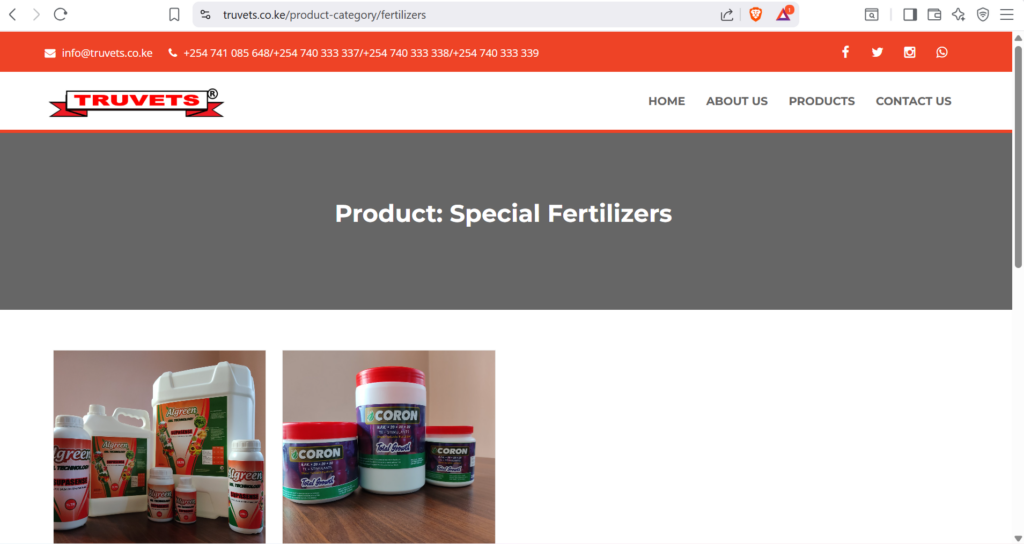
Task: Toggle the browser sidebar panel icon
Action: (x=910, y=14)
